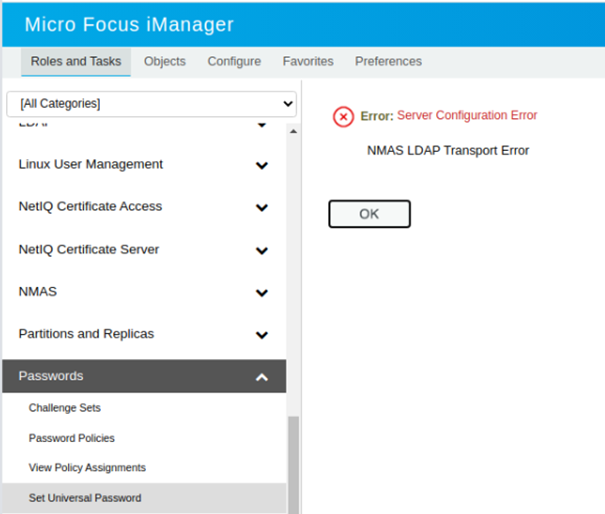Expand the NMAS category chevron
Viewport: 605px width, 514px height.
pyautogui.click(x=262, y=293)
